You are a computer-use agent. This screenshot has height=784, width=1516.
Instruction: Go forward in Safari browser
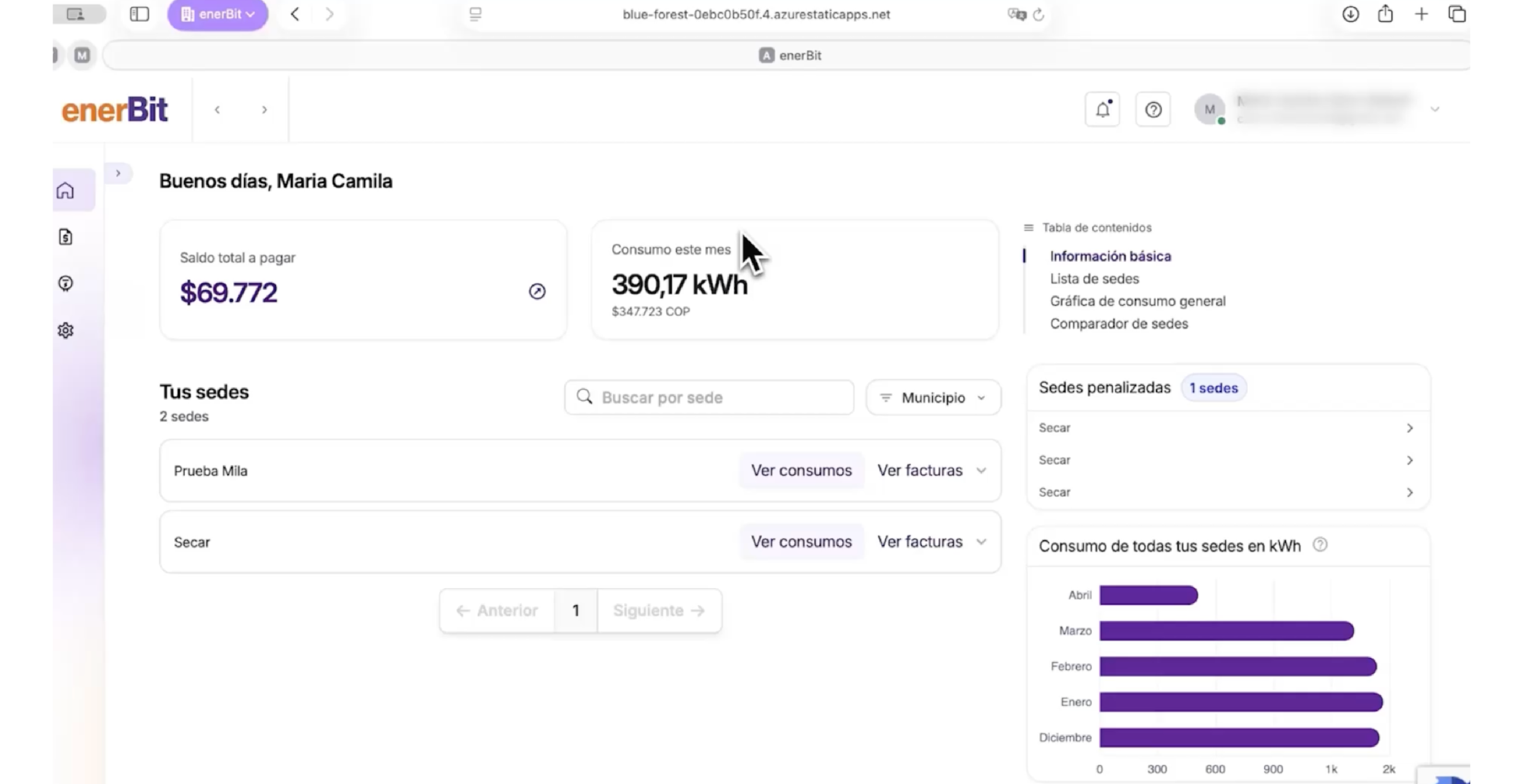pos(329,14)
